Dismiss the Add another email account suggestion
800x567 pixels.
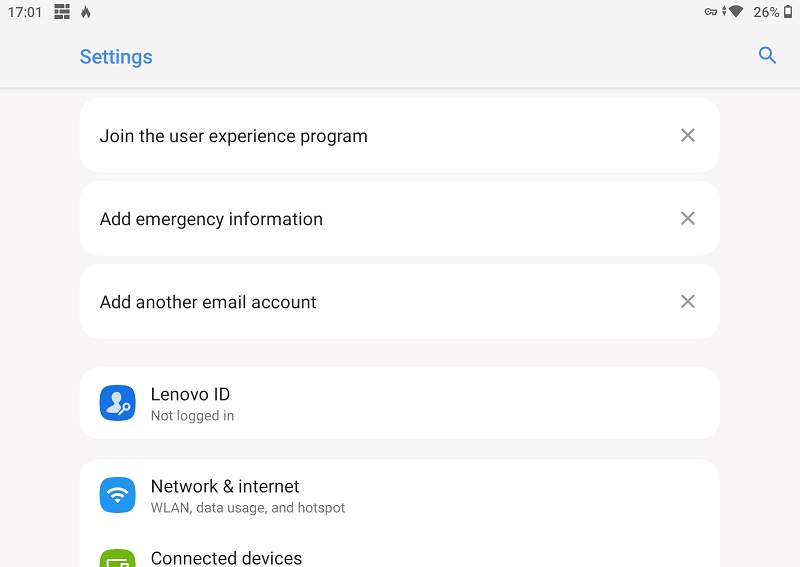[x=688, y=302]
